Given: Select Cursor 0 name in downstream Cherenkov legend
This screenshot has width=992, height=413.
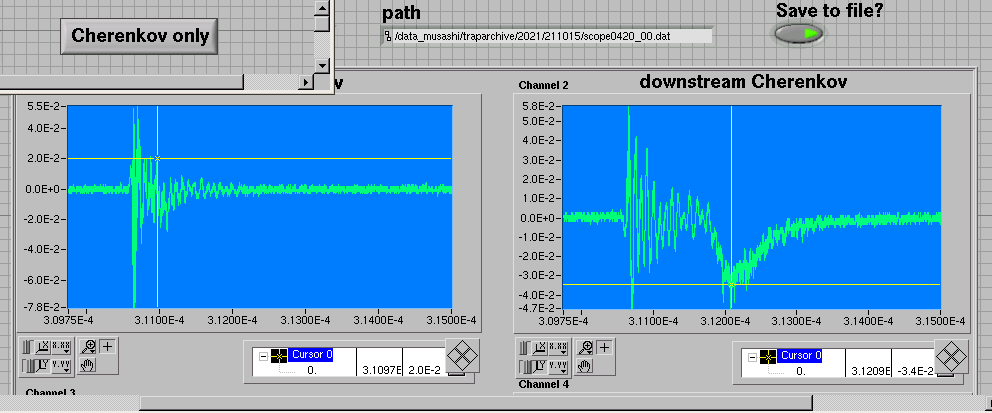Looking at the screenshot, I should 801,355.
